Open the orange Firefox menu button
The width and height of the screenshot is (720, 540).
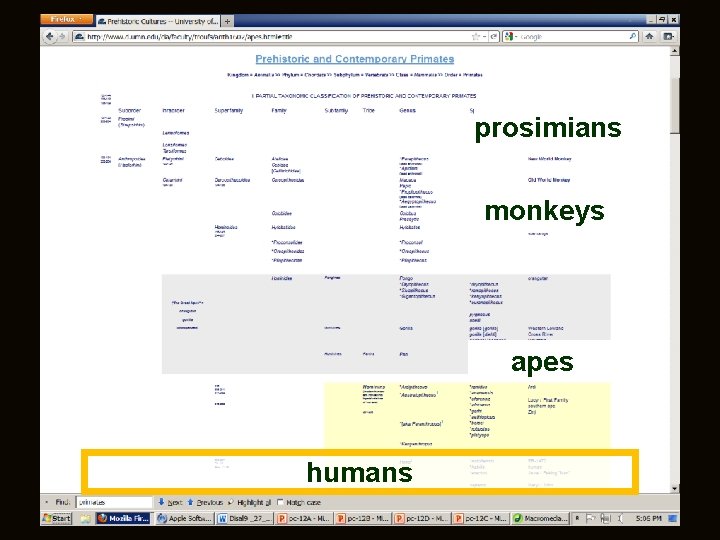67,19
